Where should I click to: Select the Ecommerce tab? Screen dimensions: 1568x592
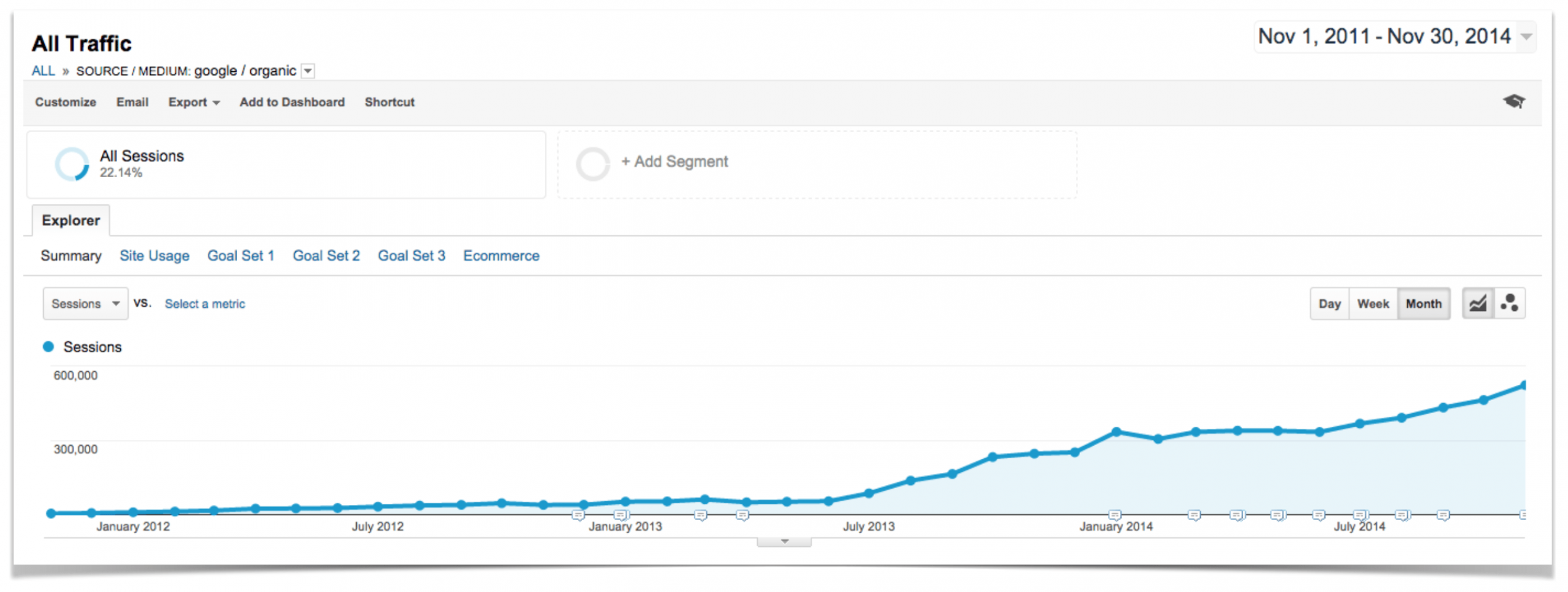[501, 255]
